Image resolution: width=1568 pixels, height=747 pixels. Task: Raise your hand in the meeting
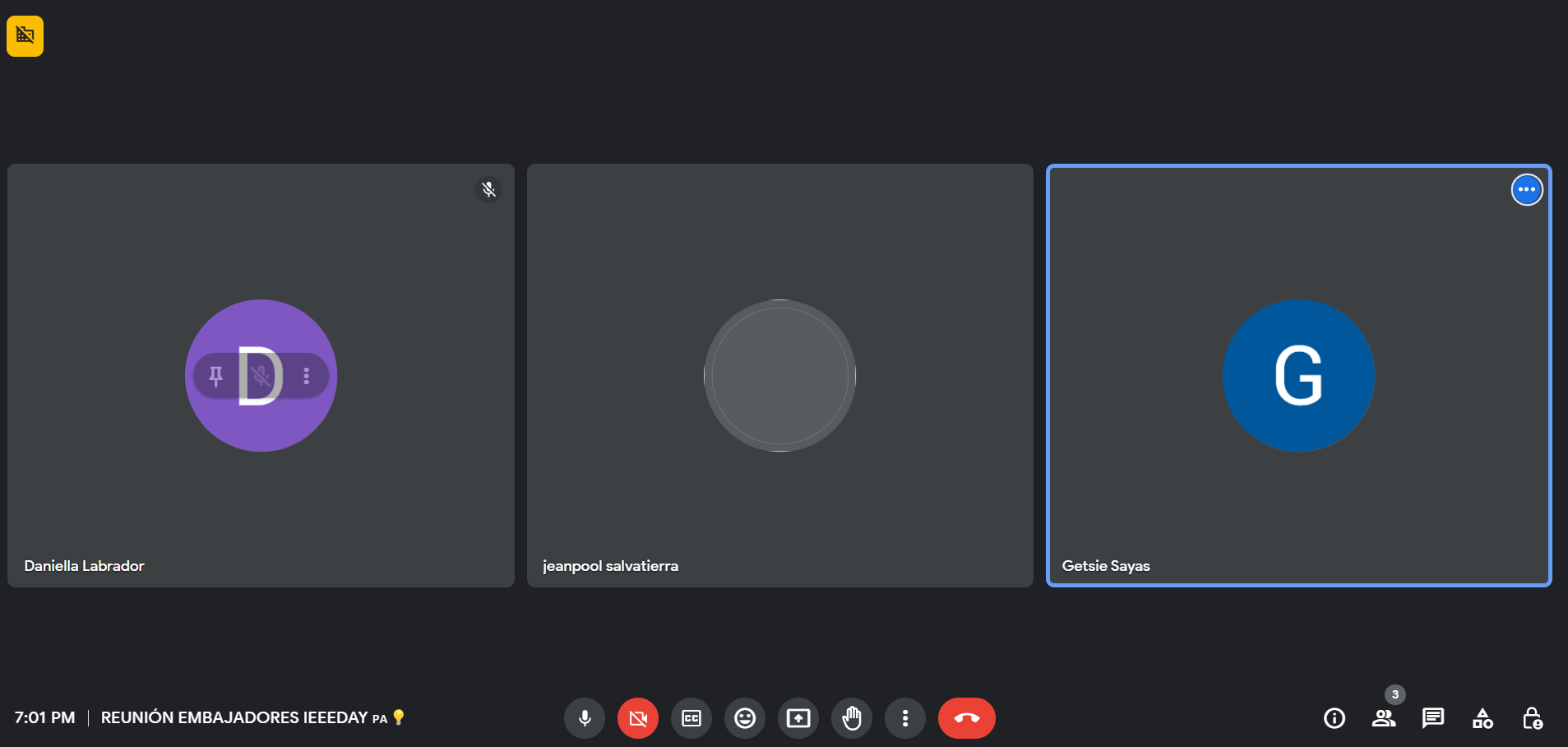click(x=852, y=718)
